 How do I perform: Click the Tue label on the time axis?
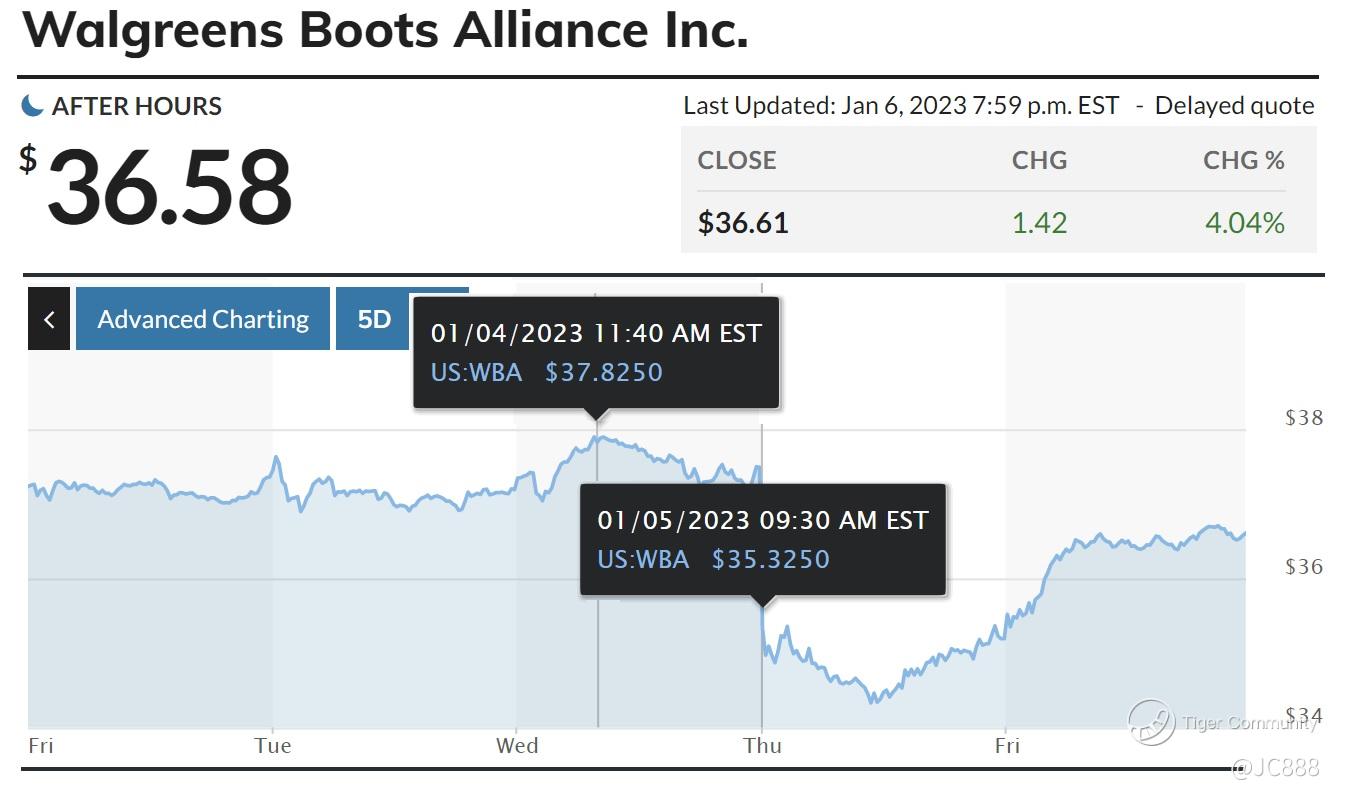[x=272, y=745]
